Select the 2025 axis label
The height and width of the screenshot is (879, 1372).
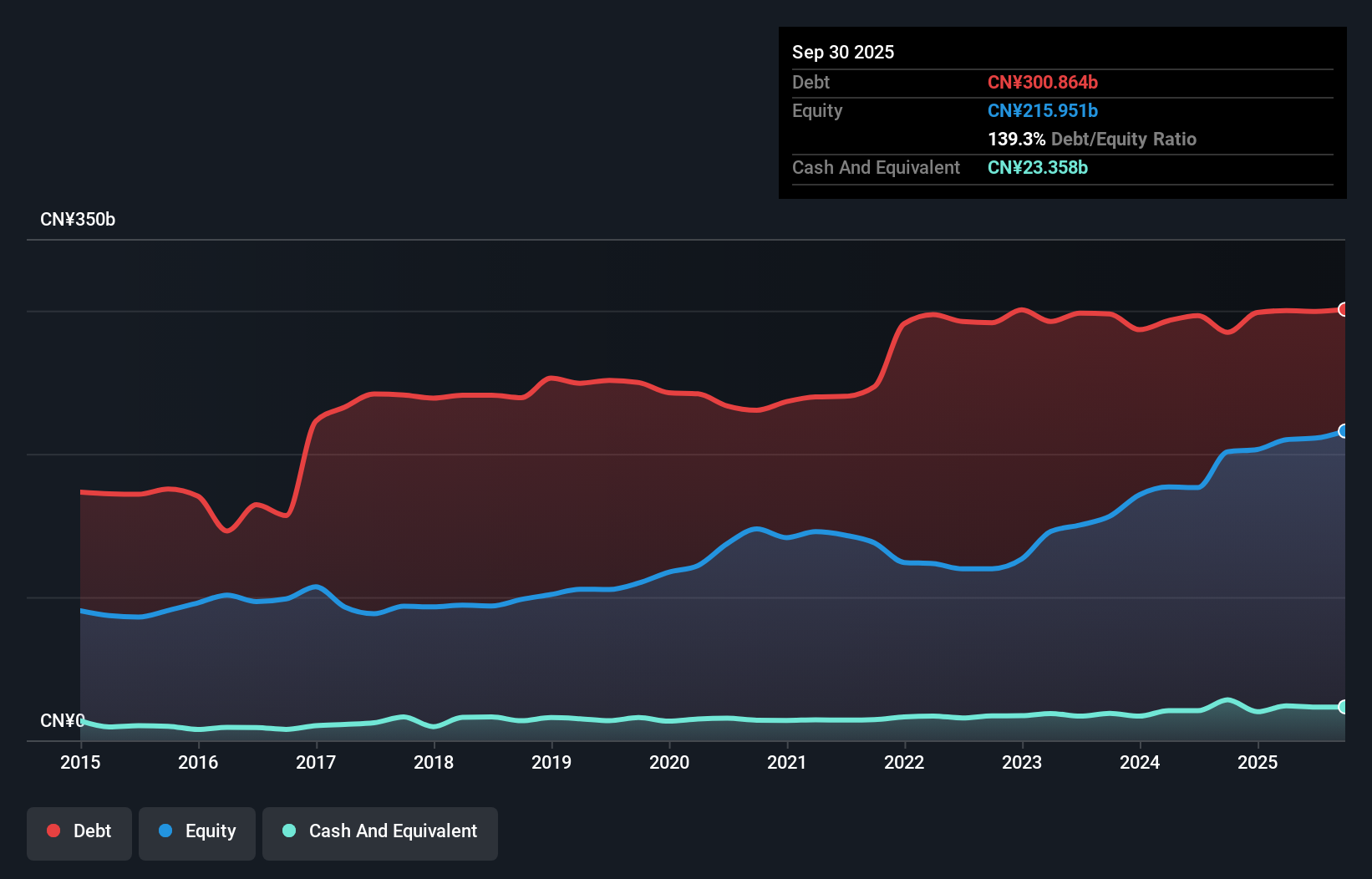click(x=1258, y=762)
